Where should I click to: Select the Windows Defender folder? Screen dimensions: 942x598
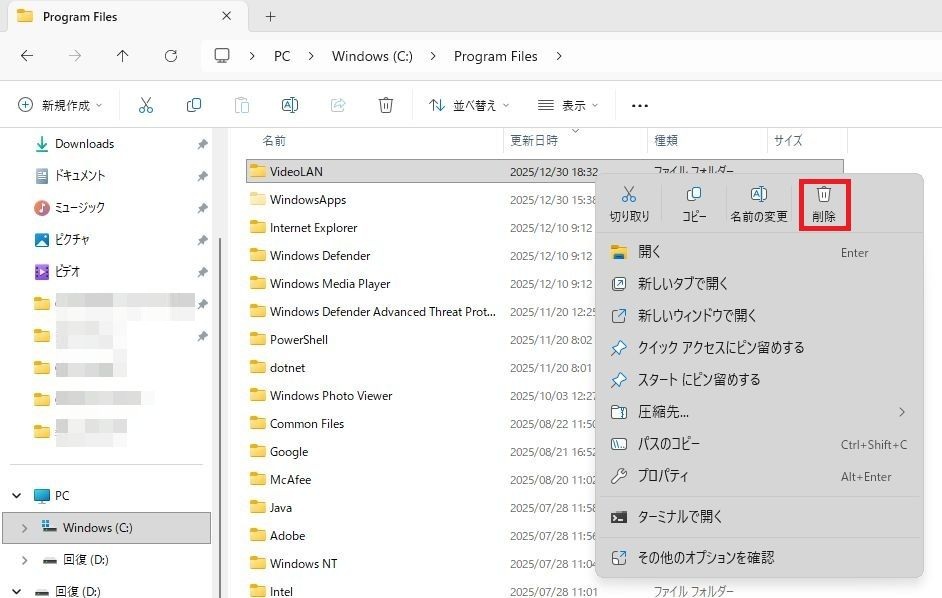coord(320,256)
